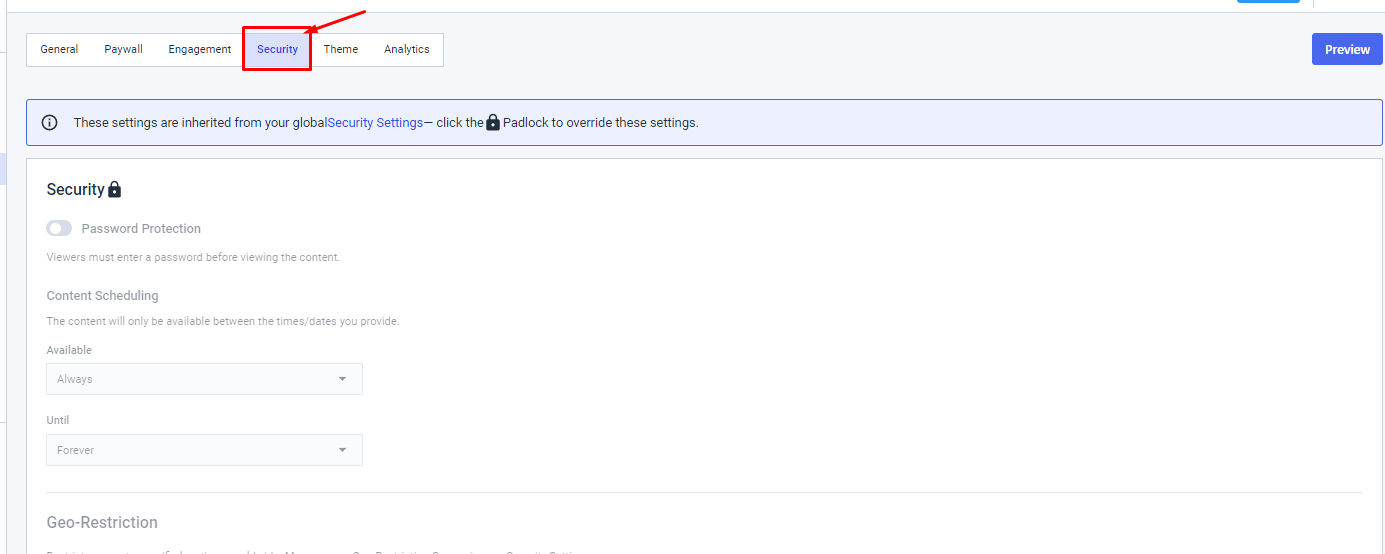
Task: Toggle the Password Protection switch
Action: coord(59,228)
